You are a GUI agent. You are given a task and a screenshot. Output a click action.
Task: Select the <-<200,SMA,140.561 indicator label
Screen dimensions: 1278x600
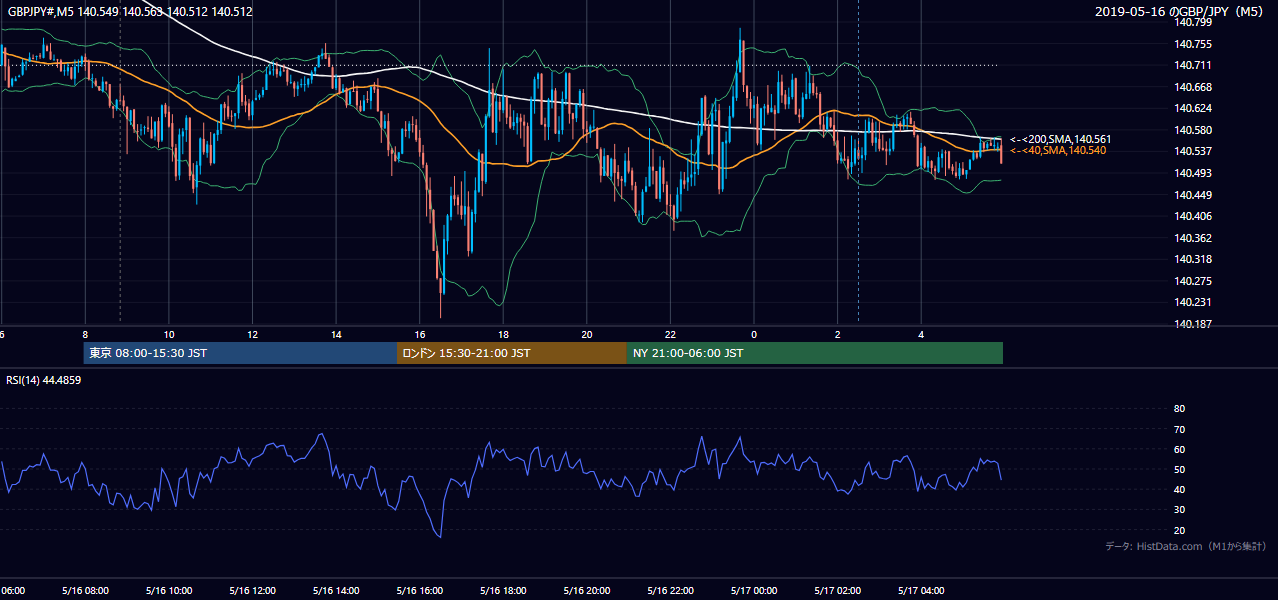click(1060, 139)
